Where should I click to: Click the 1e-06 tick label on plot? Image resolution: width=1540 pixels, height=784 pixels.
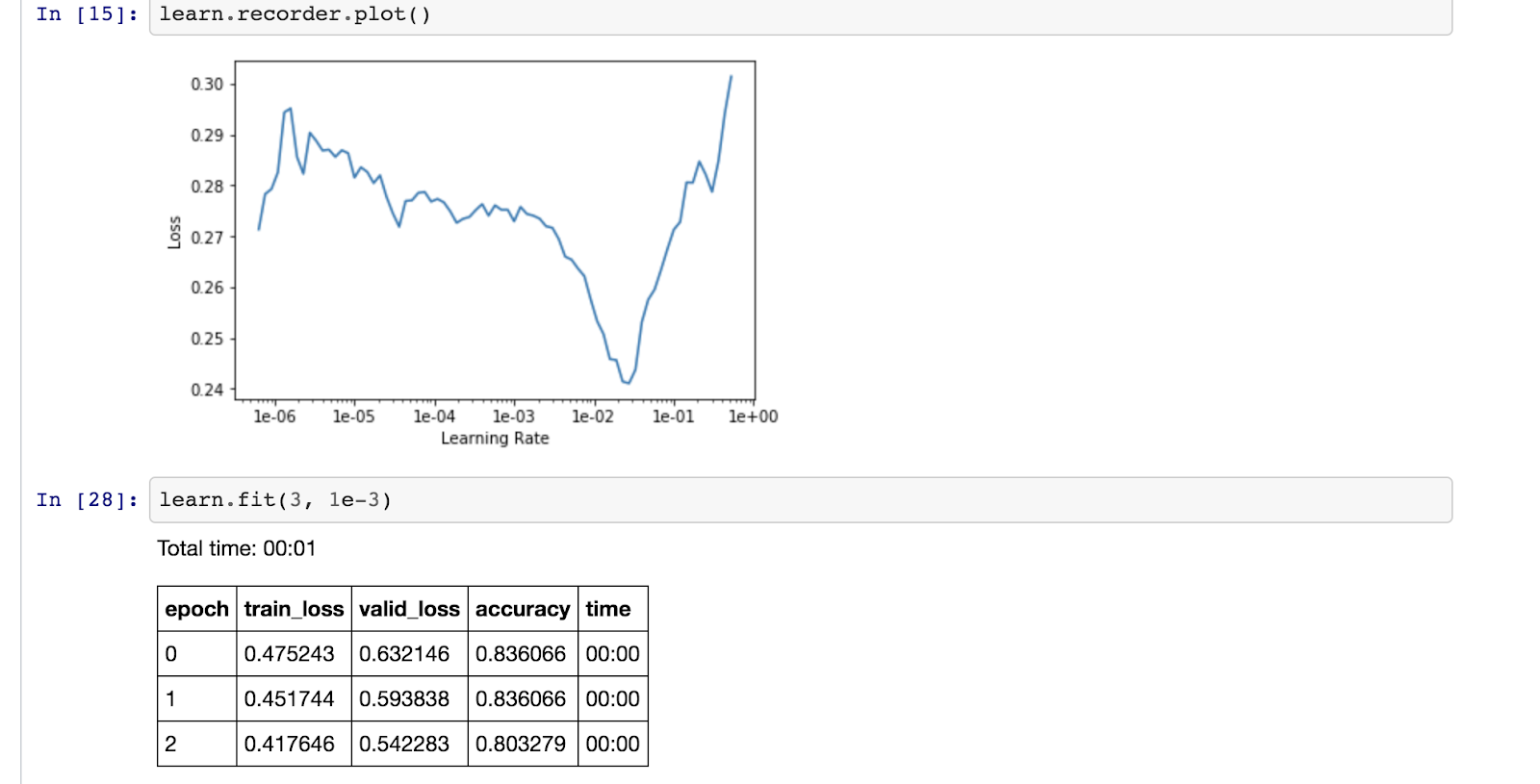point(274,417)
